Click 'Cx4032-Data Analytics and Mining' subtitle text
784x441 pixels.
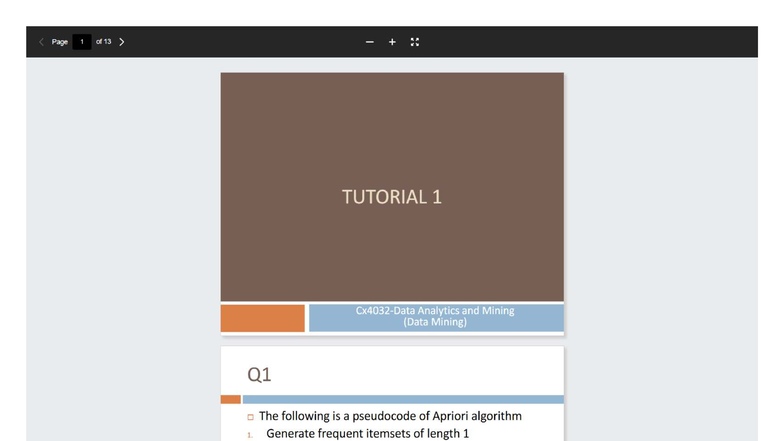pyautogui.click(x=435, y=310)
